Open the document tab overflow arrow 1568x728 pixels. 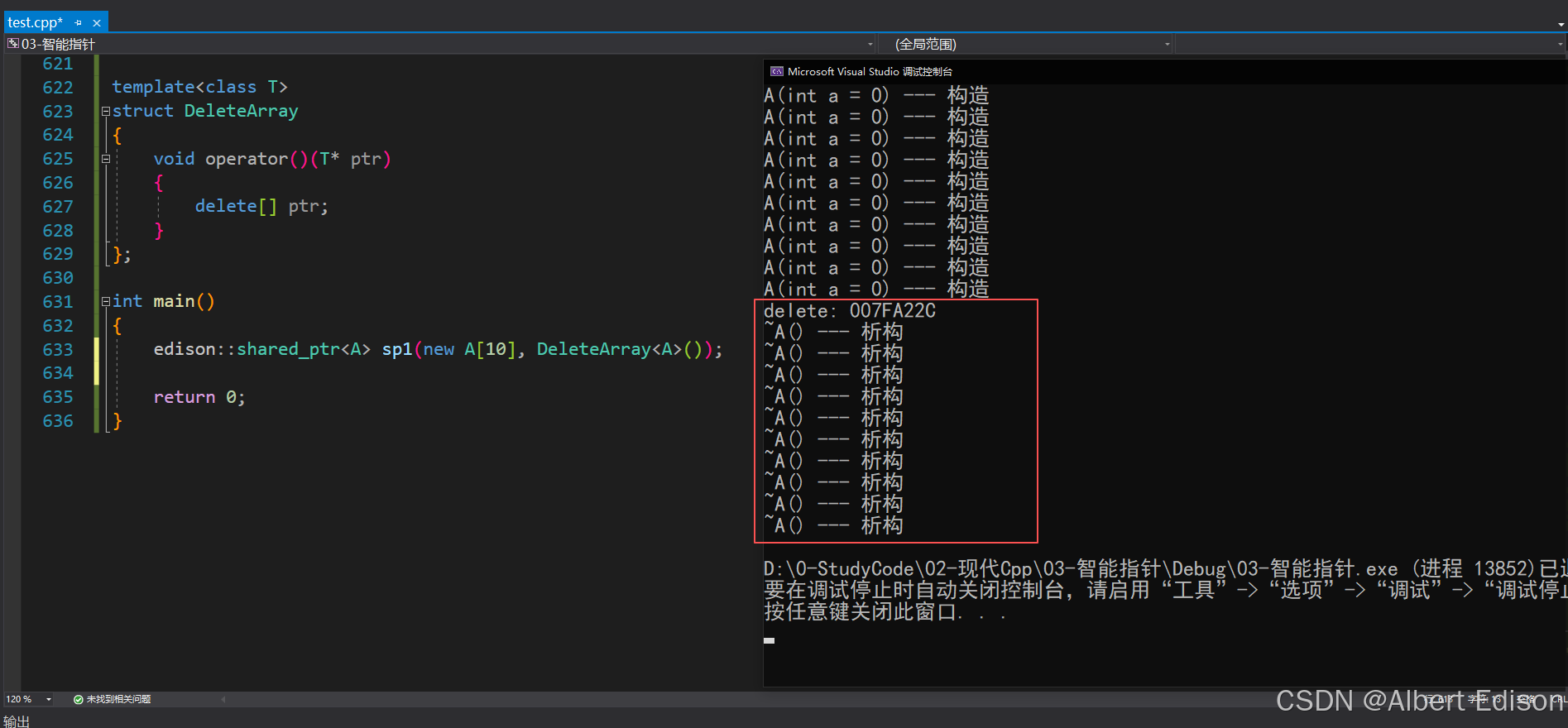[x=1561, y=25]
